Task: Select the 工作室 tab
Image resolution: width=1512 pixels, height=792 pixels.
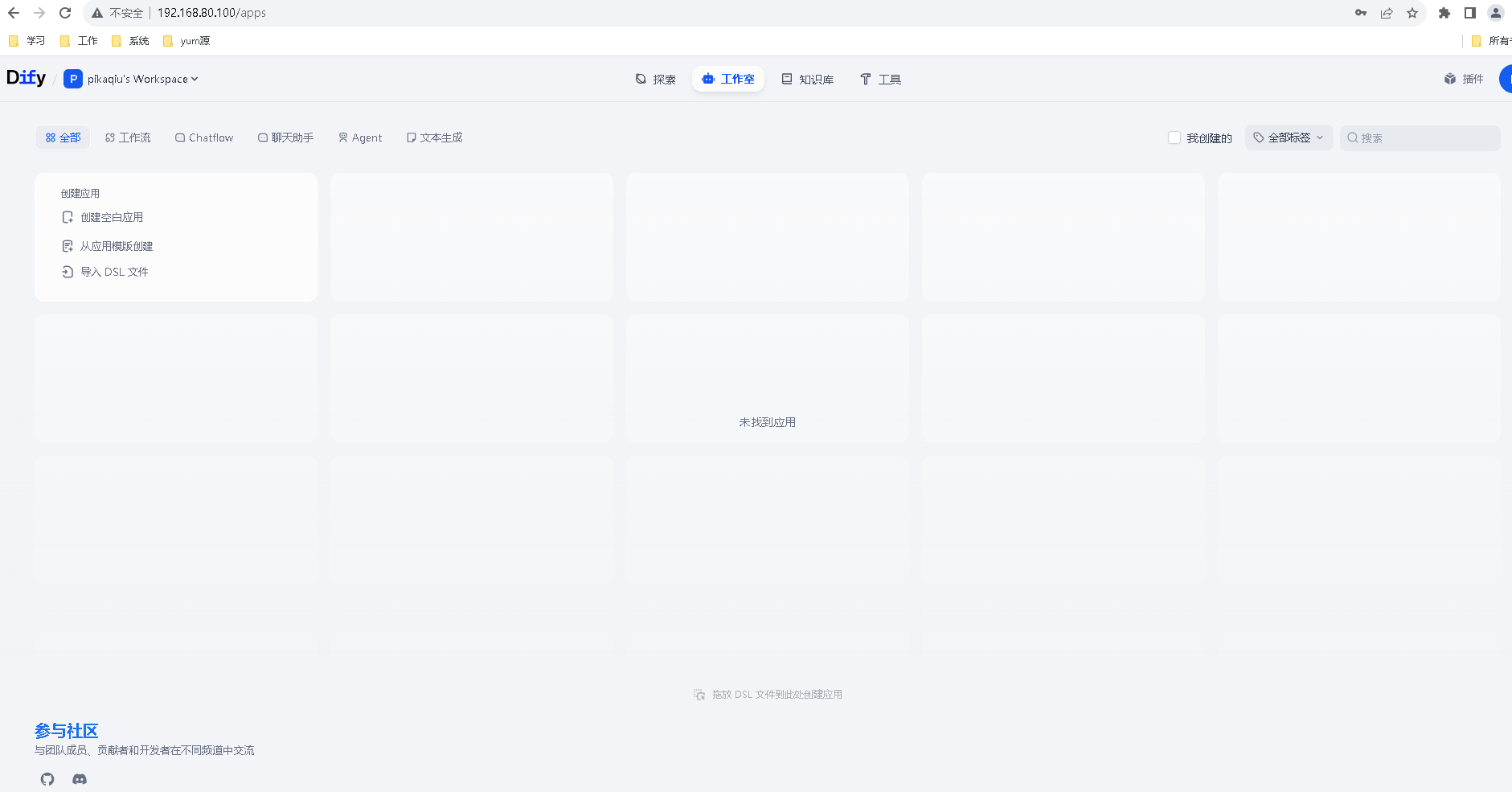Action: pyautogui.click(x=728, y=79)
